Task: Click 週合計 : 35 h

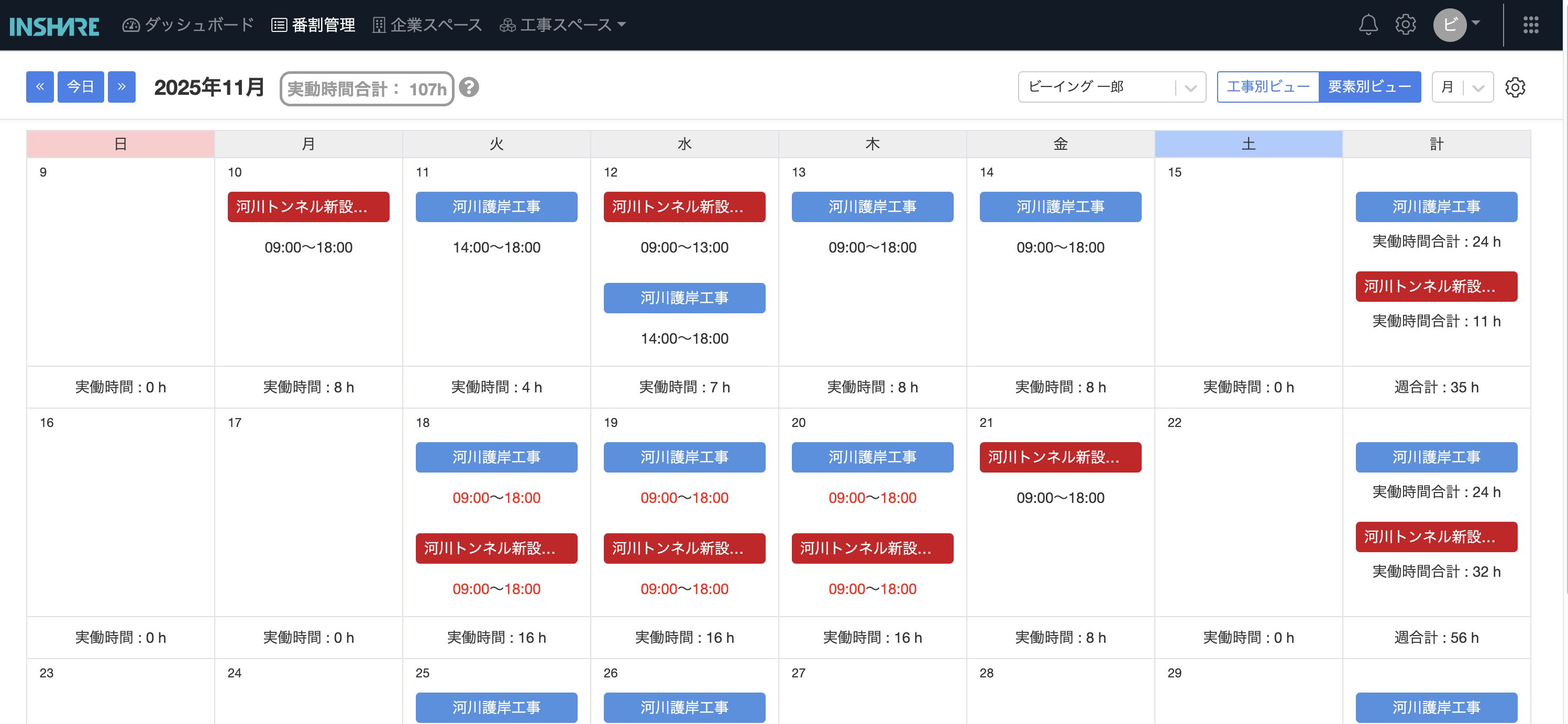Action: [x=1437, y=387]
